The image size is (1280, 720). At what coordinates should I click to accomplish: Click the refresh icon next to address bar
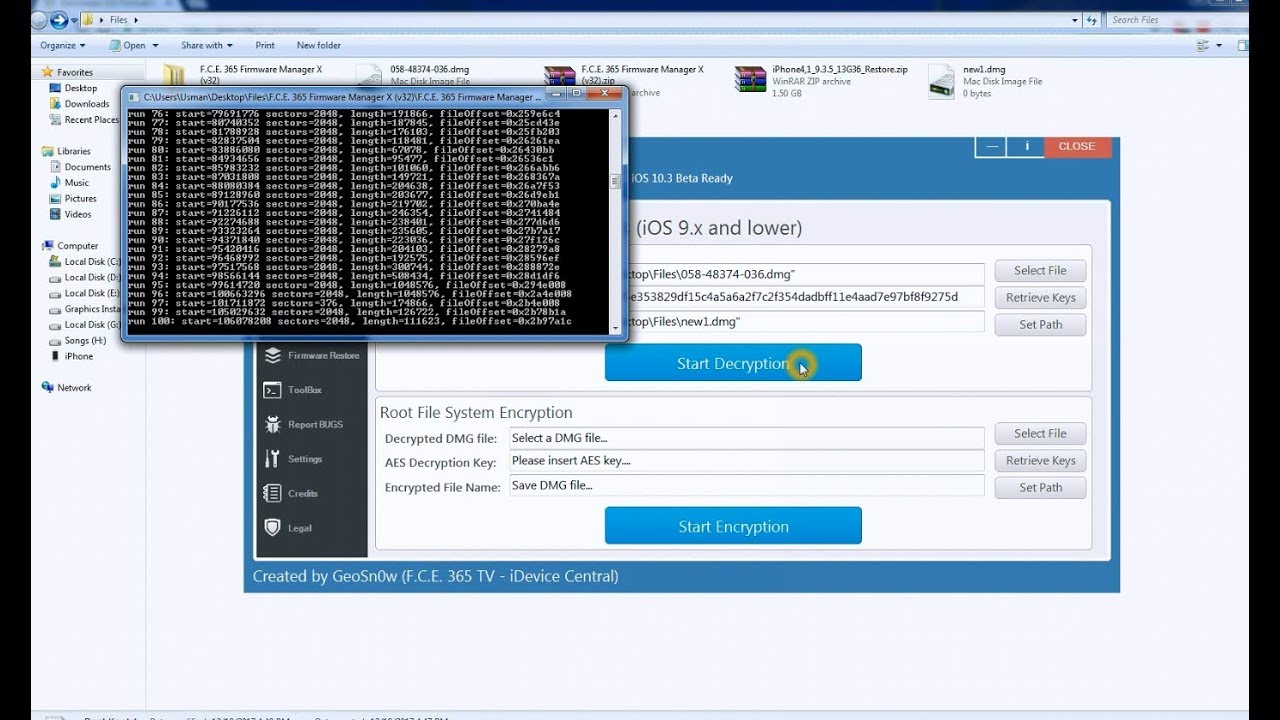pos(1093,19)
